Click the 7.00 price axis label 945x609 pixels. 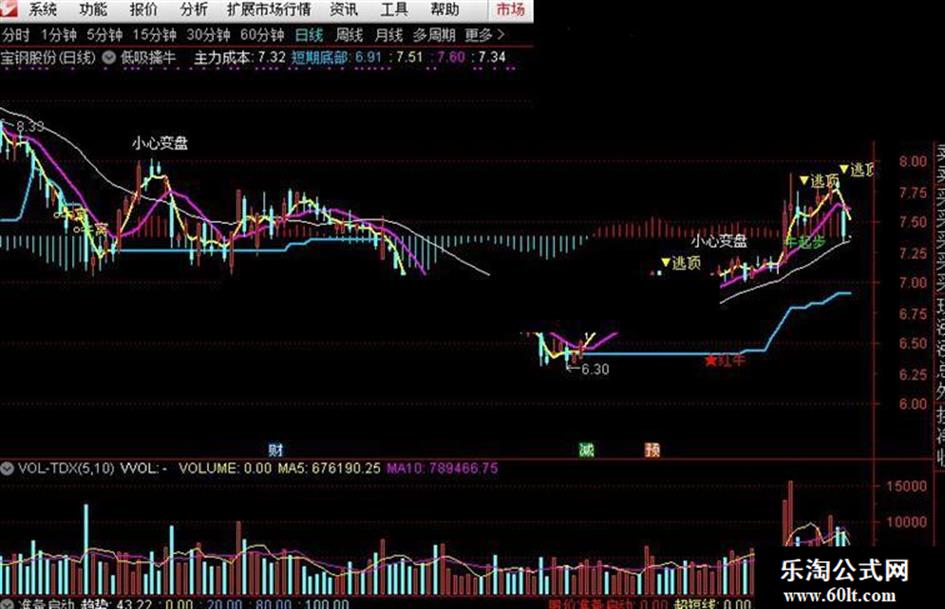(913, 283)
